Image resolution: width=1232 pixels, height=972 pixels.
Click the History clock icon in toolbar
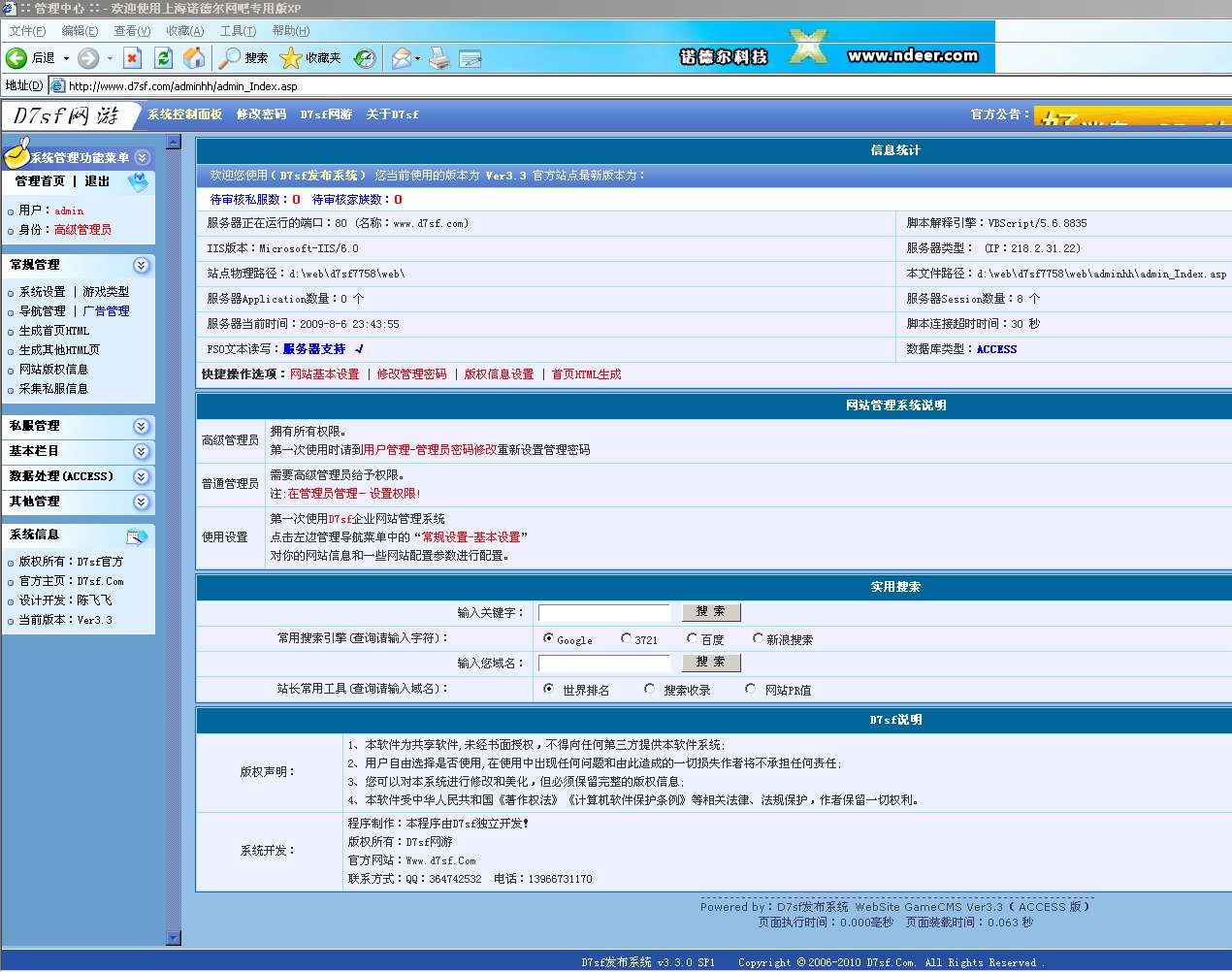click(x=365, y=58)
